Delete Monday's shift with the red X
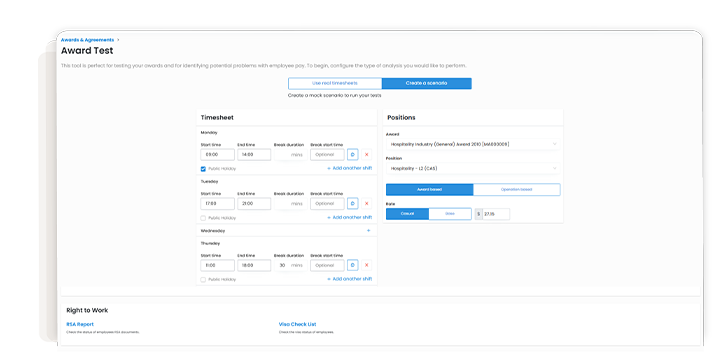720x363 pixels. pos(366,155)
